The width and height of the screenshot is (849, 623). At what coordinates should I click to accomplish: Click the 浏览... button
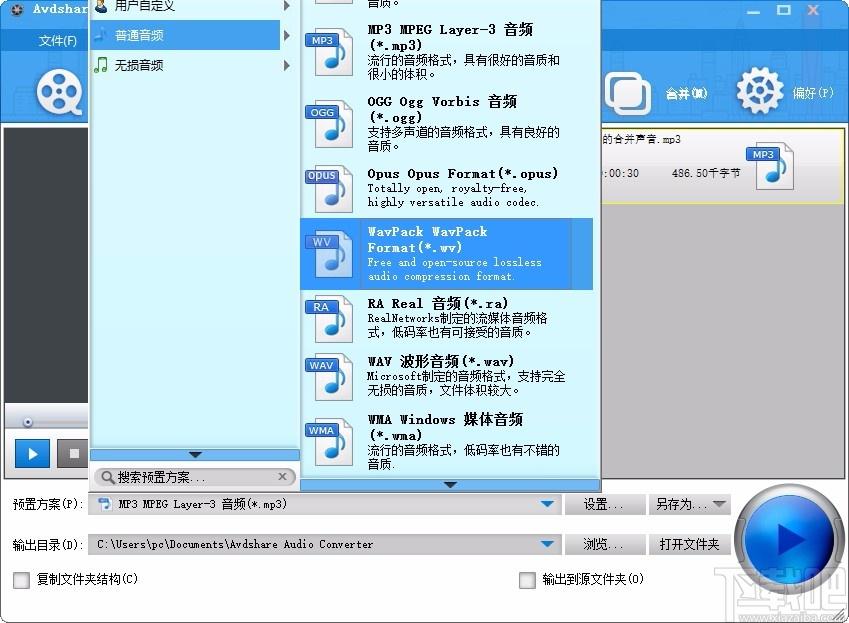[604, 545]
